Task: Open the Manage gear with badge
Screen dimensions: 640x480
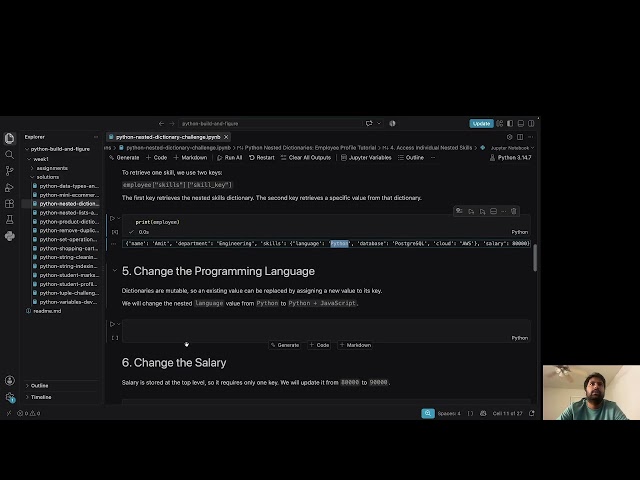Action: pos(10,397)
